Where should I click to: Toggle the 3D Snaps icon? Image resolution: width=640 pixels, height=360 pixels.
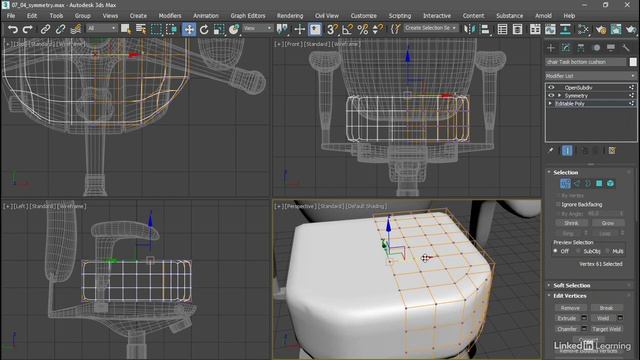click(332, 29)
